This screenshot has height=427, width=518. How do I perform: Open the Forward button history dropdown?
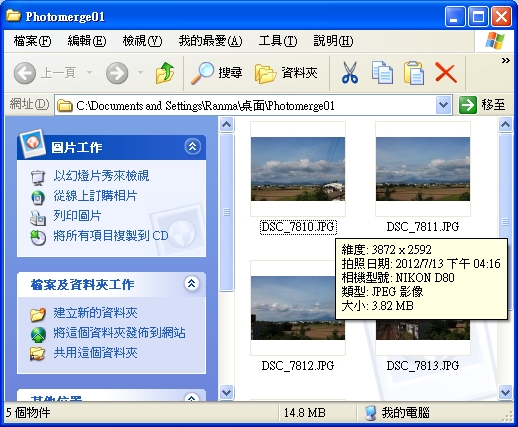tap(140, 72)
